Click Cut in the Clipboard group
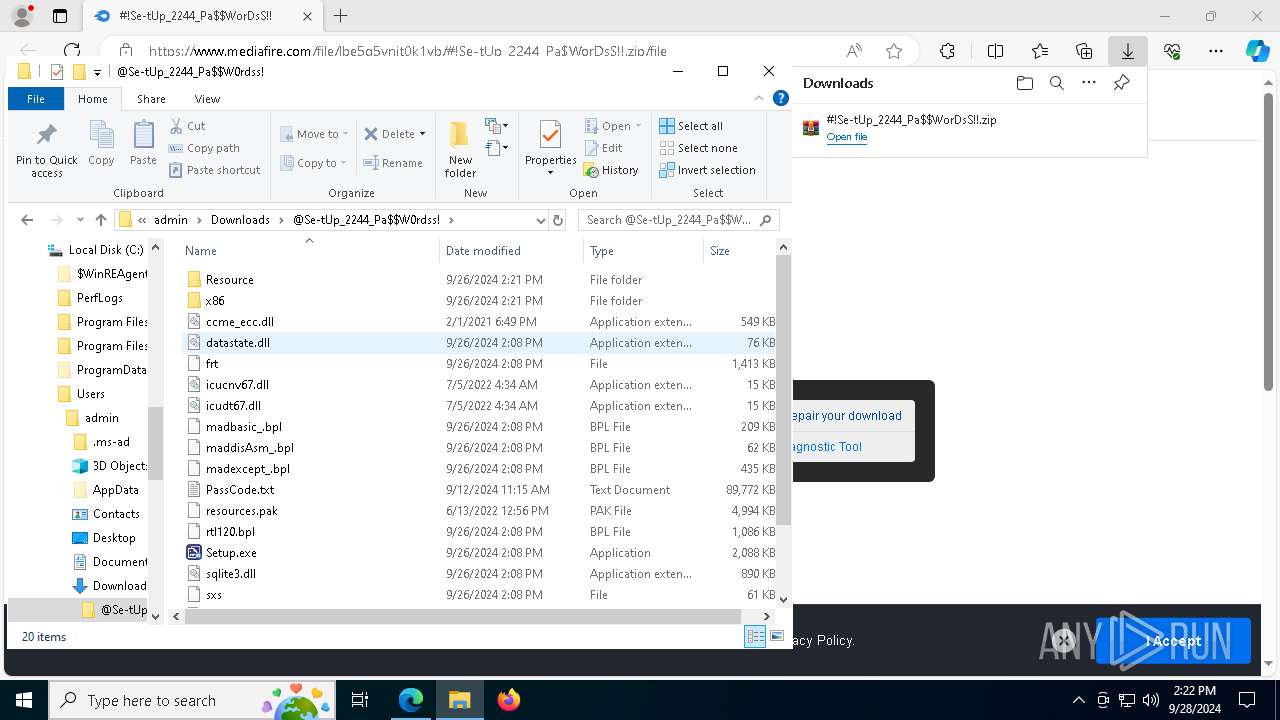 [188, 126]
